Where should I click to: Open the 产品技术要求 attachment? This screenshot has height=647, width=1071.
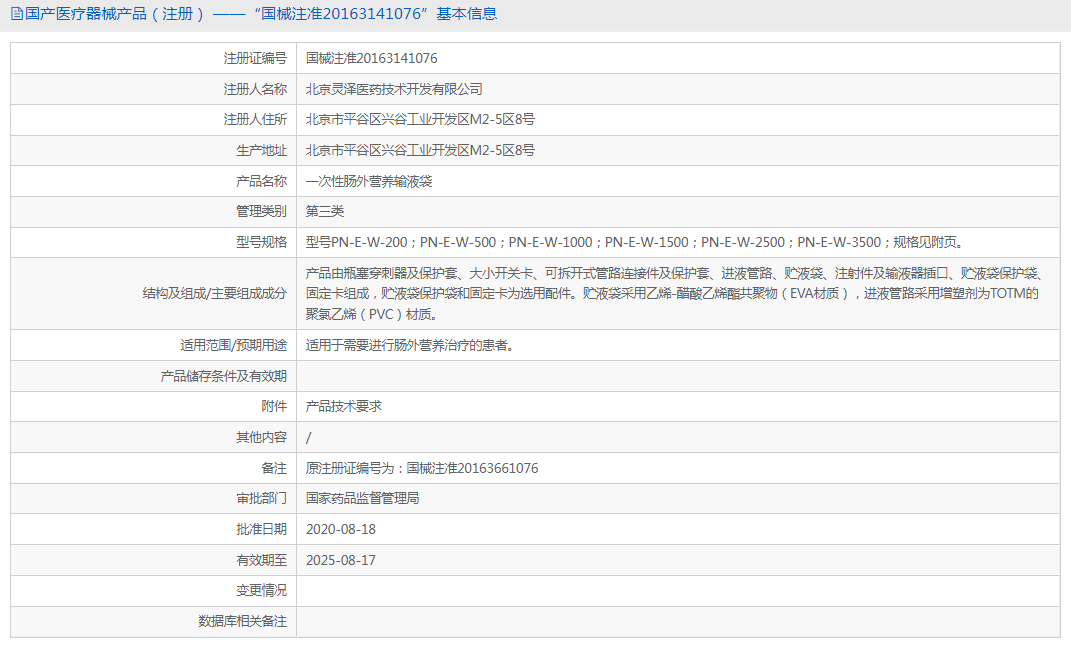(344, 406)
